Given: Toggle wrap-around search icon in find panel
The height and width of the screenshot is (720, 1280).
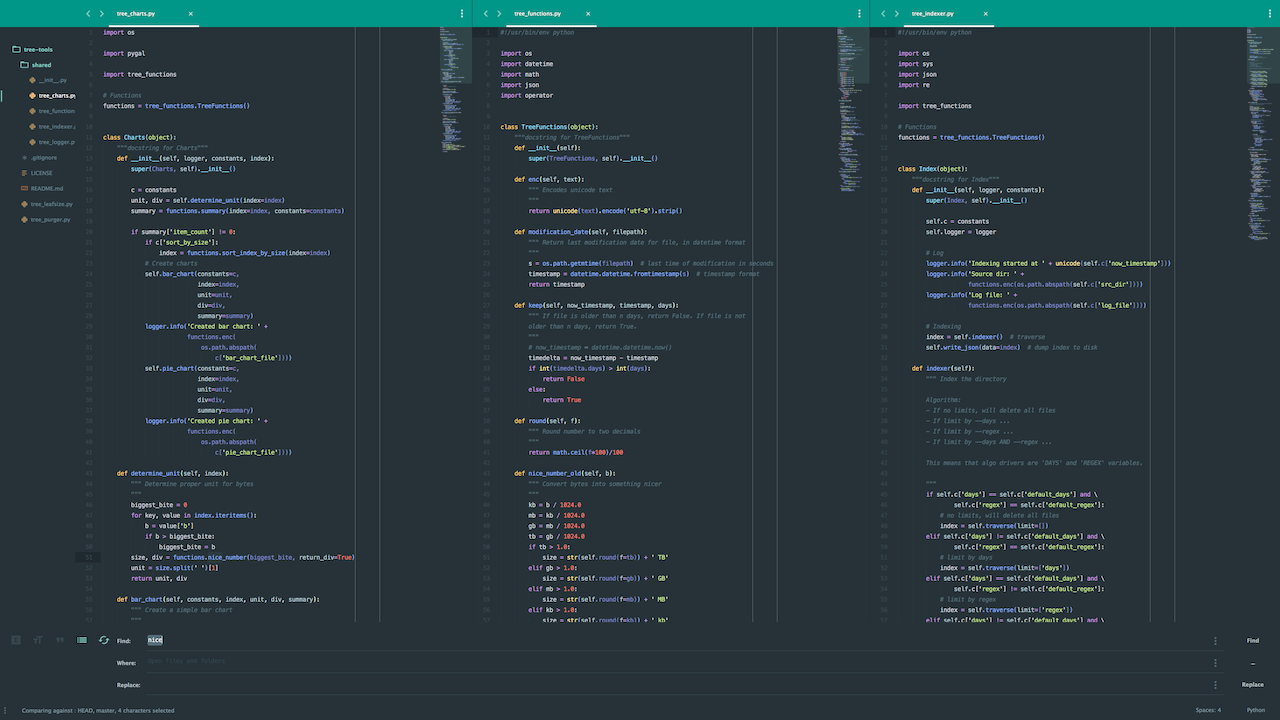Looking at the screenshot, I should point(103,640).
